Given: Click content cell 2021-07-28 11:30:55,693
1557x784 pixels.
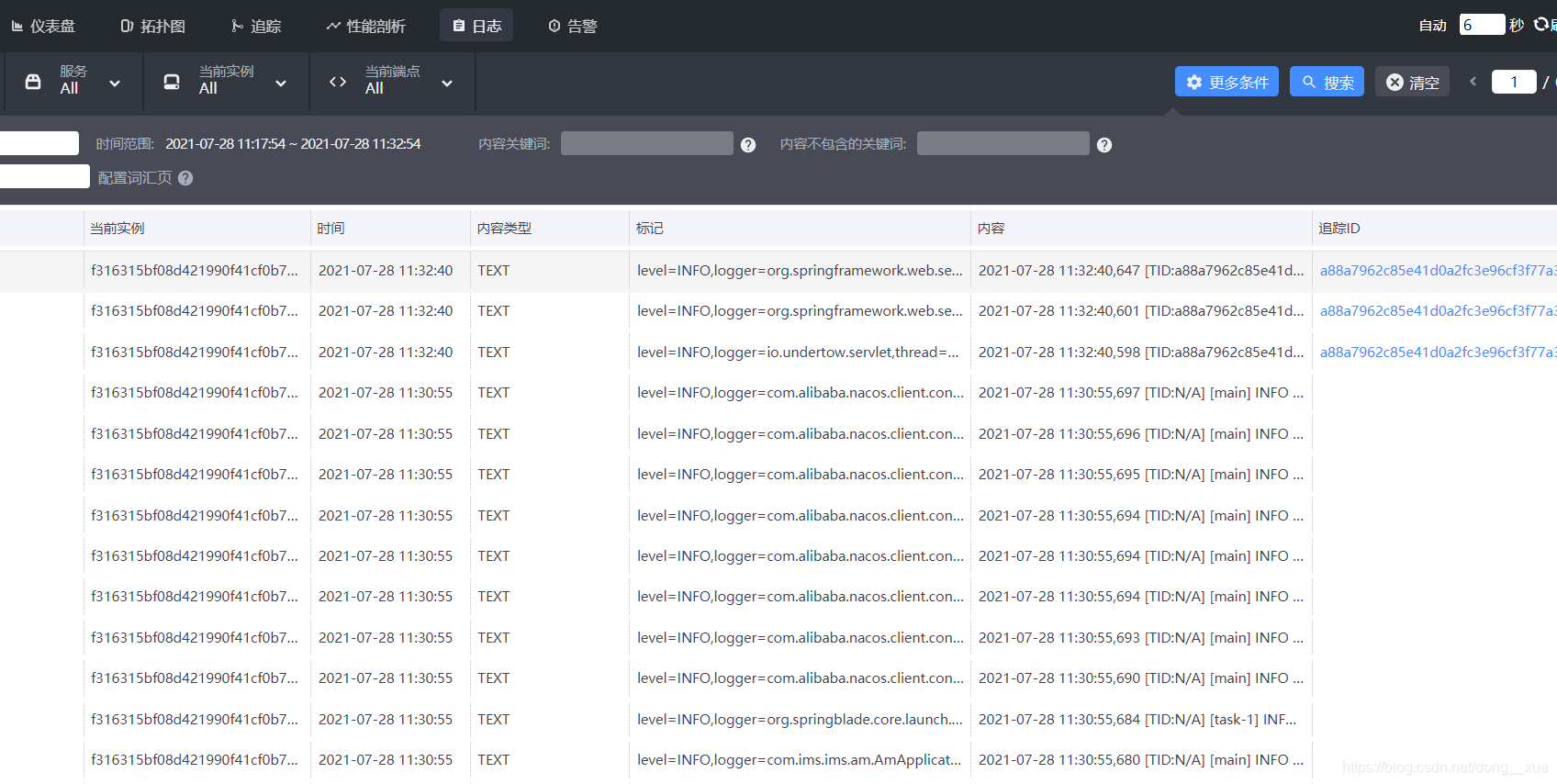Looking at the screenshot, I should point(1141,637).
